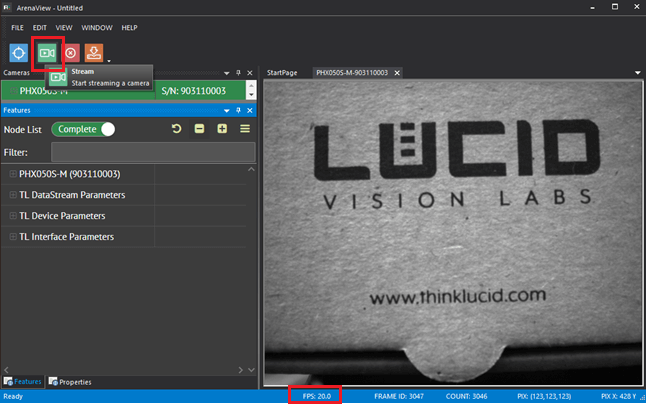The width and height of the screenshot is (646, 404).
Task: Open the Features panel dropdown arrow
Action: (226, 110)
